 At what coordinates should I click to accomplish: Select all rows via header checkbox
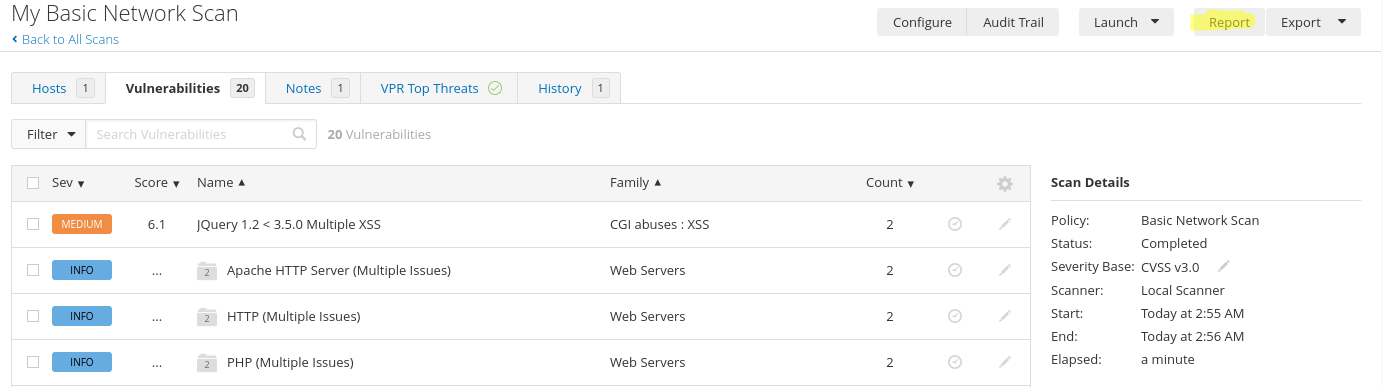[x=33, y=183]
